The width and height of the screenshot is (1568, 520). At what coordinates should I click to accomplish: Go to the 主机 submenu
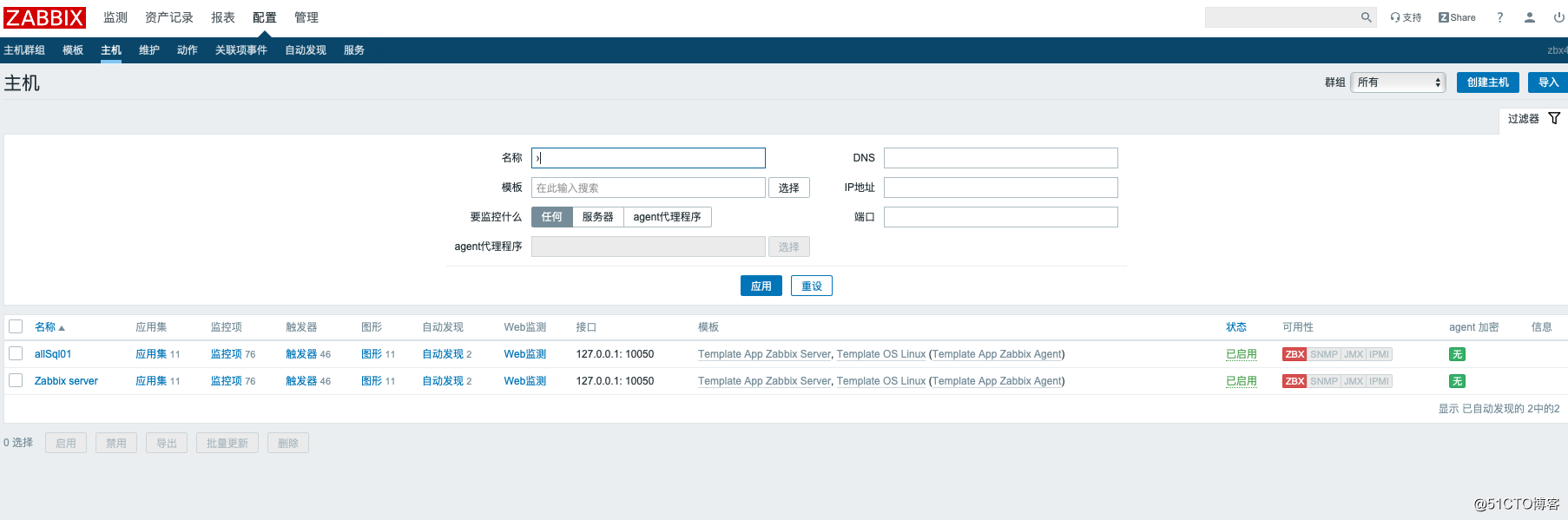coord(111,50)
